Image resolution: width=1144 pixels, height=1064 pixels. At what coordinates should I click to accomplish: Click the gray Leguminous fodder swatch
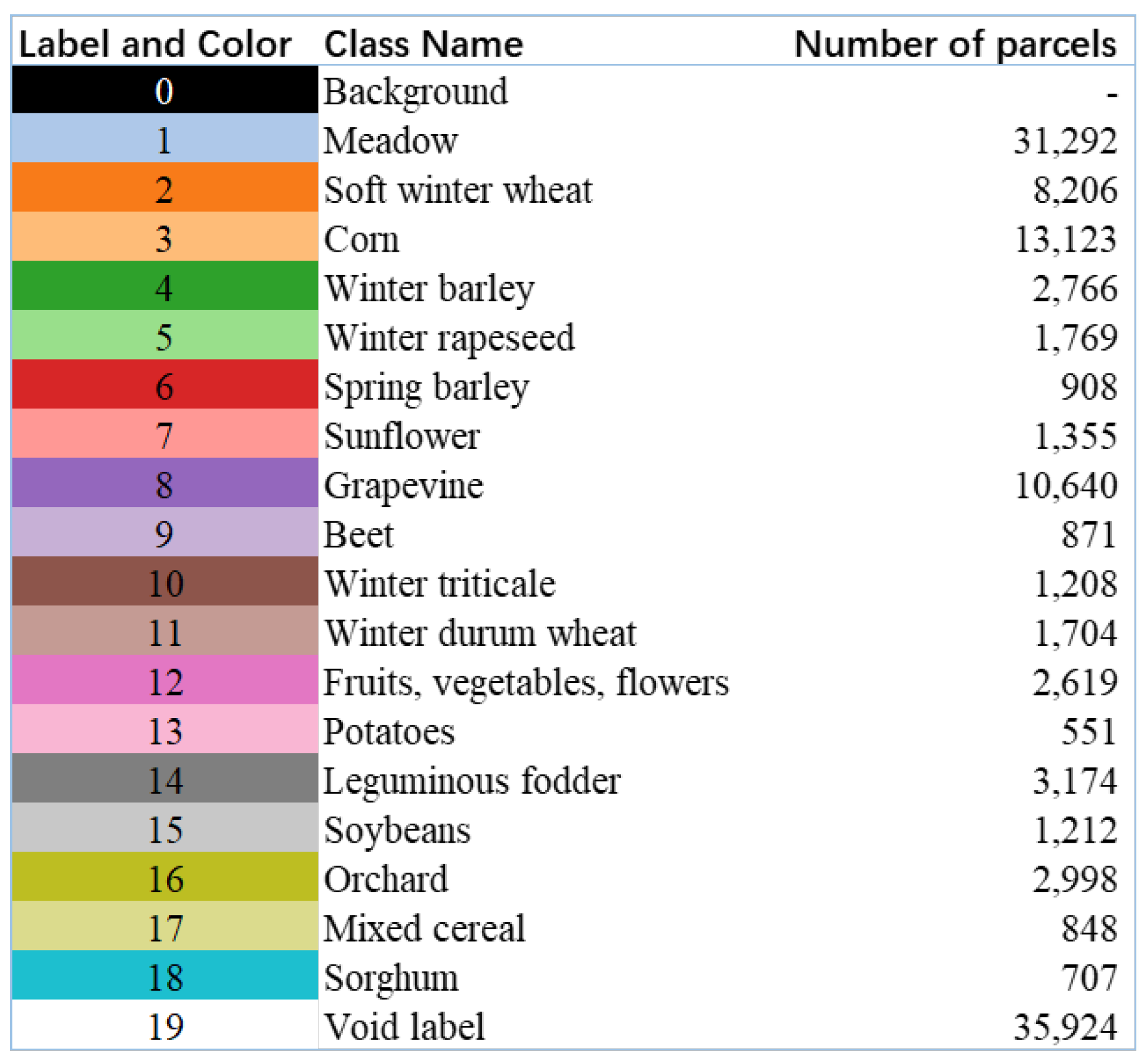pyautogui.click(x=165, y=780)
